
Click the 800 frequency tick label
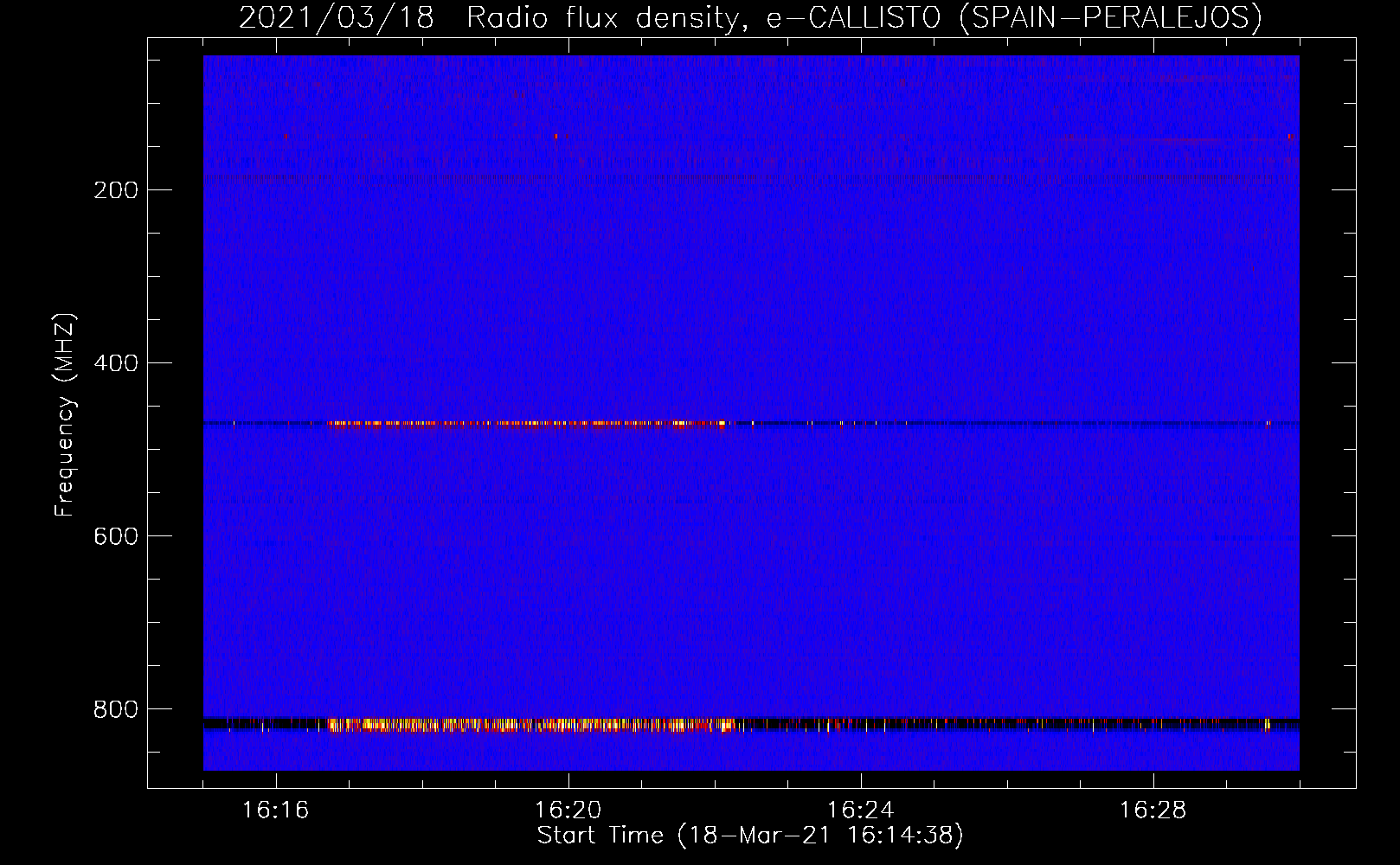click(116, 709)
